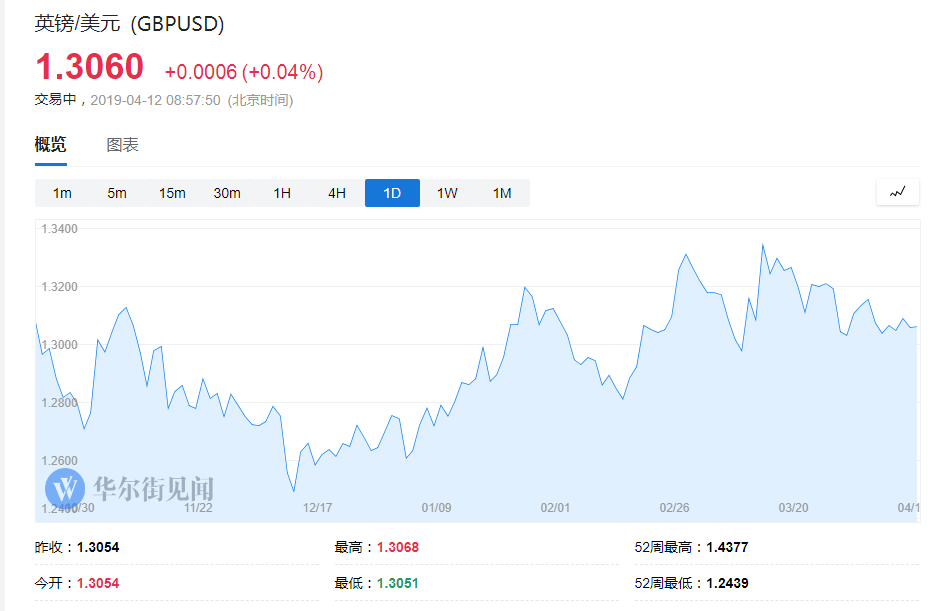Select the active 1D interval

point(392,193)
